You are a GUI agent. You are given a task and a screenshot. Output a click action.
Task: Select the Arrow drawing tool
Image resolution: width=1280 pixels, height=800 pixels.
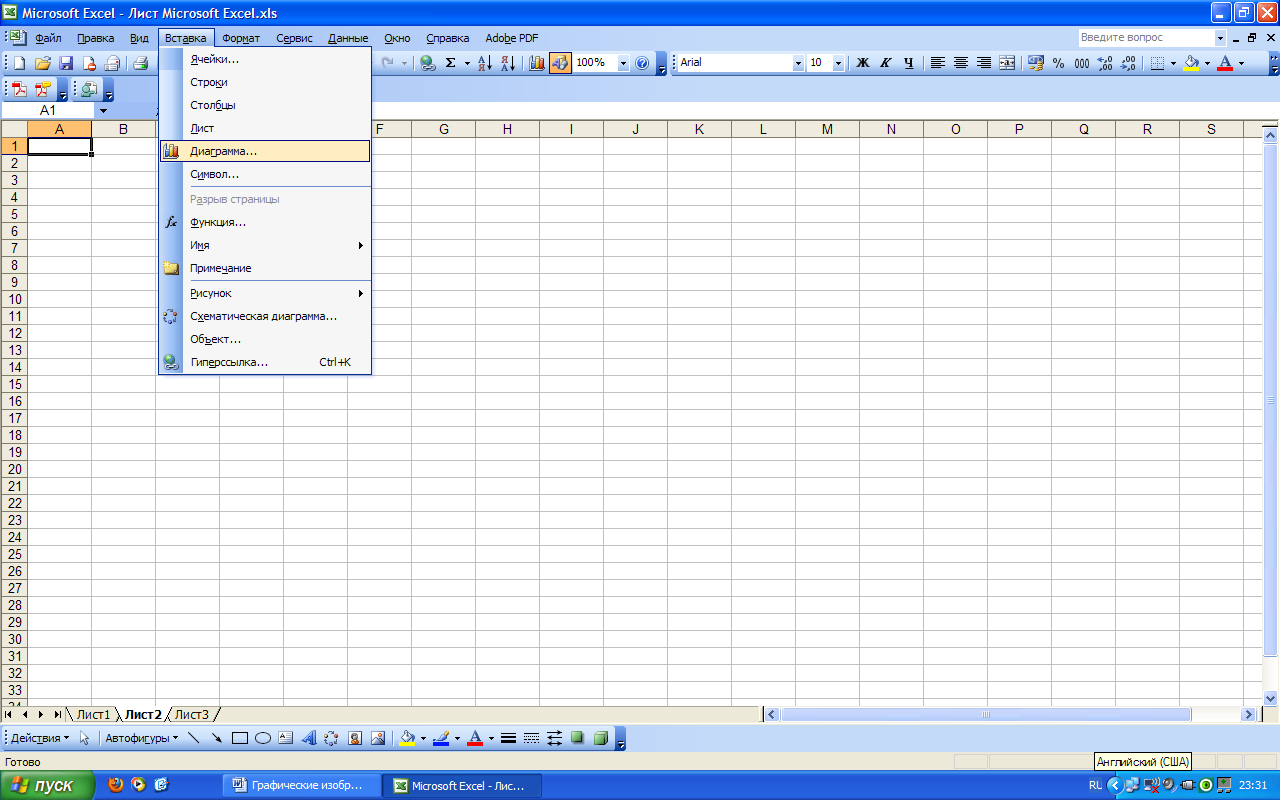click(216, 738)
